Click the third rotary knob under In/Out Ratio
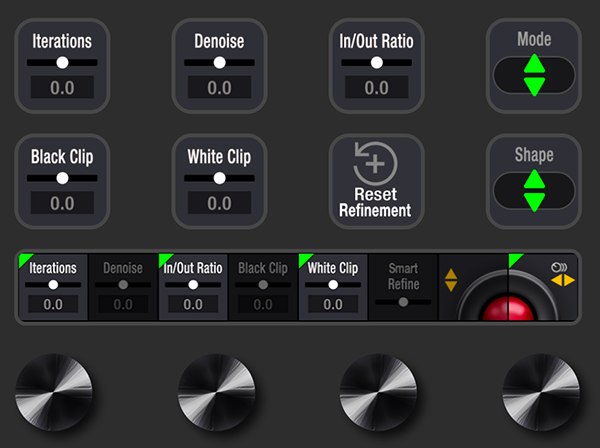 pos(378,392)
